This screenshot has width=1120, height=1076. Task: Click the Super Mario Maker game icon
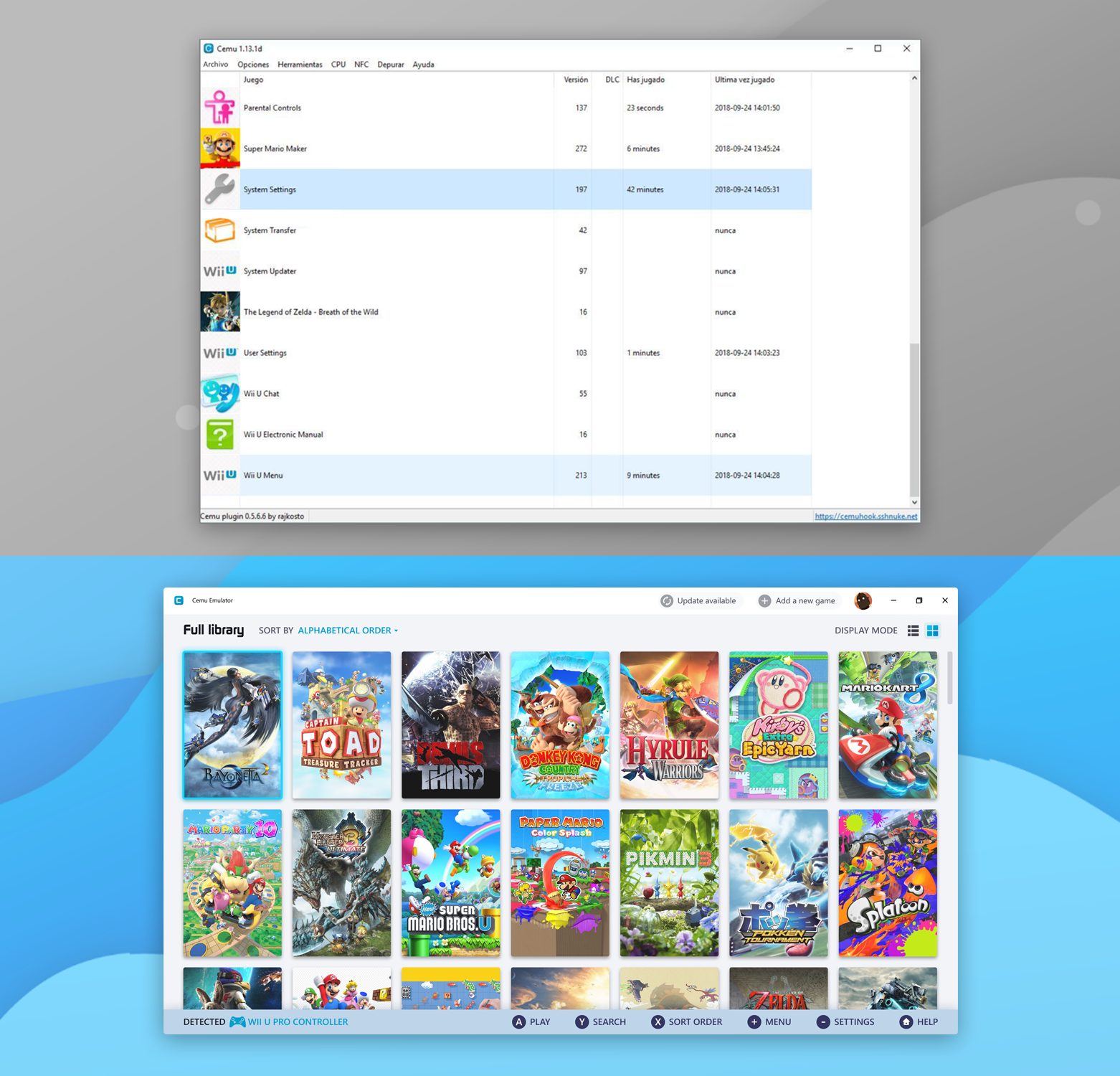click(x=220, y=148)
